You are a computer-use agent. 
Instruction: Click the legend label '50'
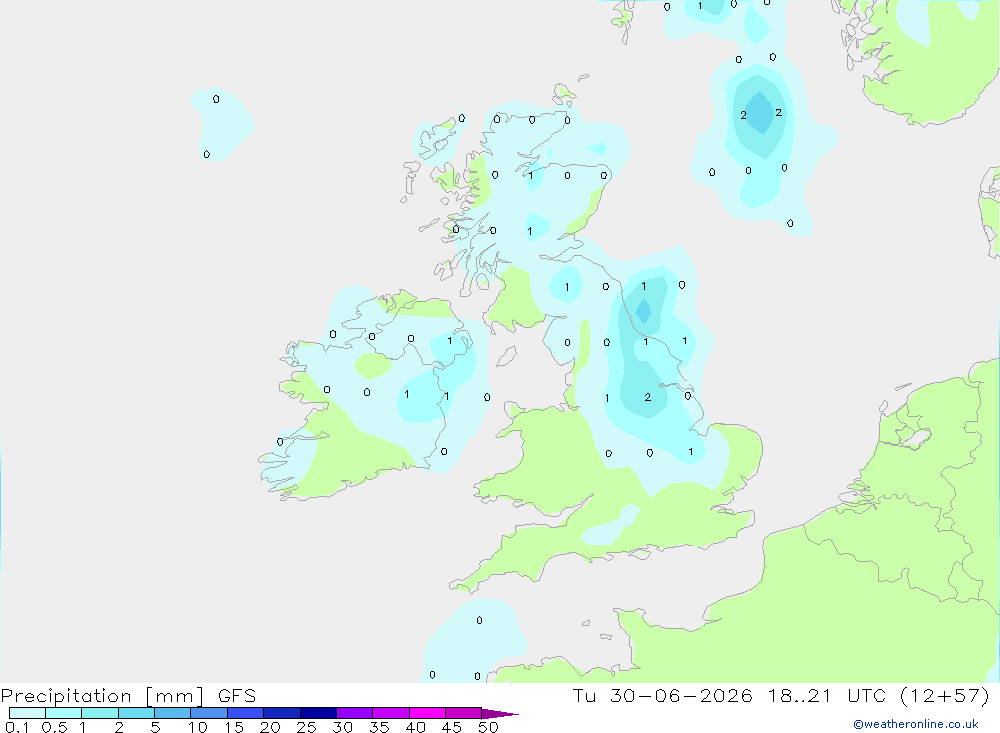pyautogui.click(x=488, y=727)
